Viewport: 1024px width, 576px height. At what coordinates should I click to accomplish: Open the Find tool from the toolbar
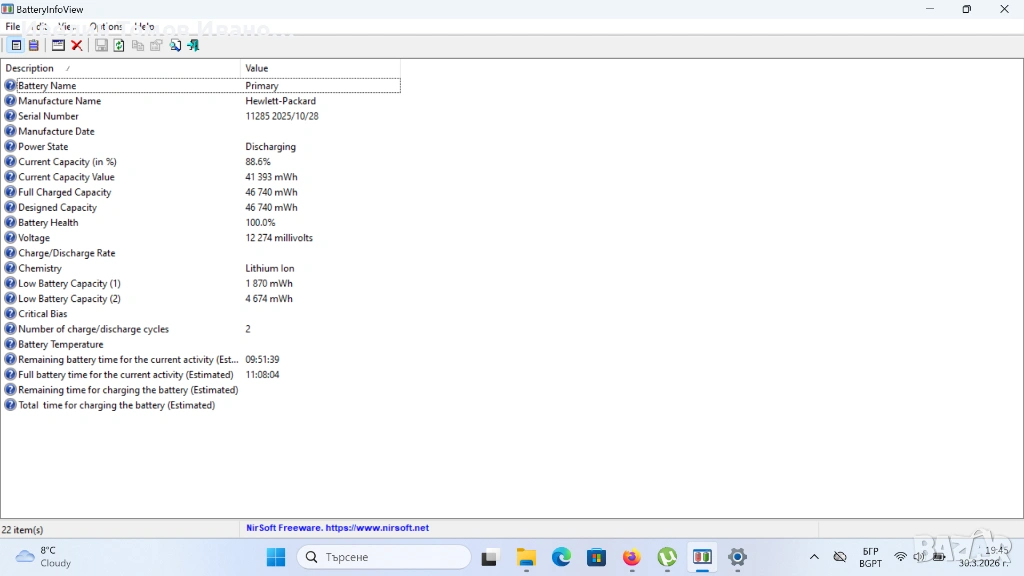(175, 45)
